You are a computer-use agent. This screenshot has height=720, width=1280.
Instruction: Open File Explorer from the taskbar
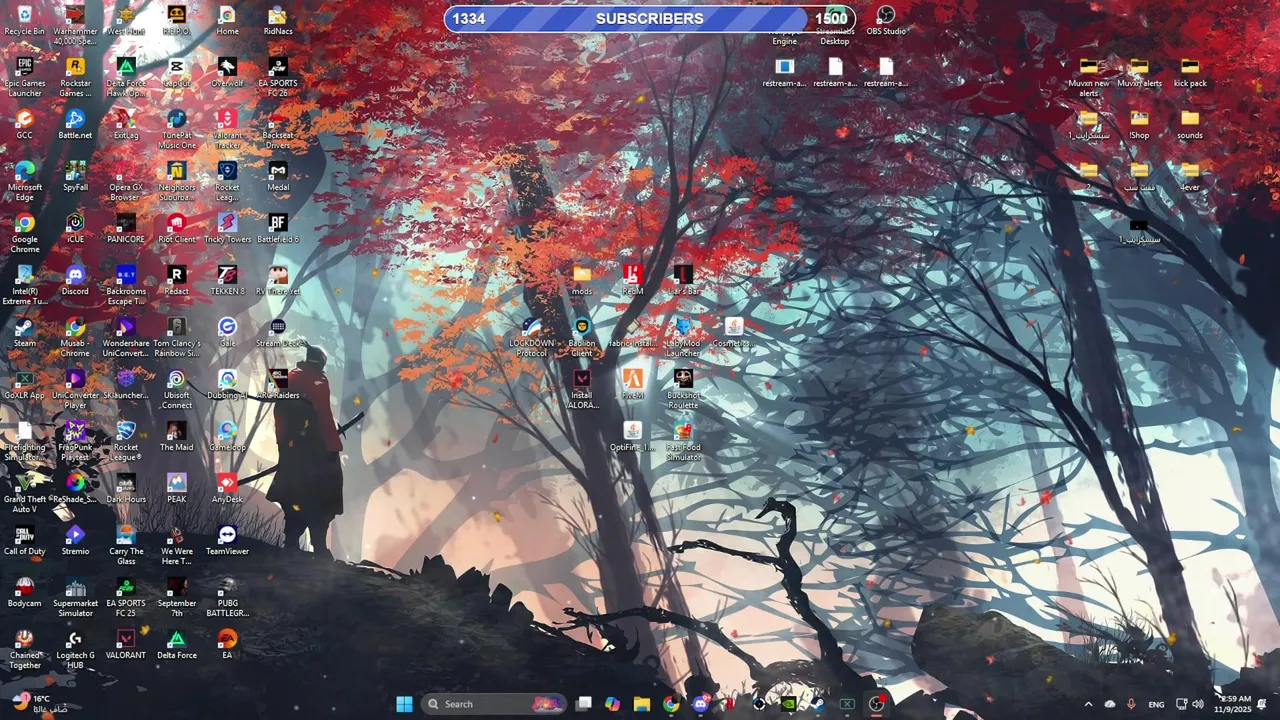point(642,704)
